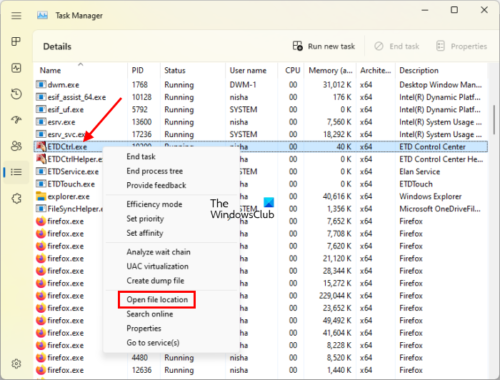Open Properties from context menu
Viewport: 500px width, 380px height.
pos(144,328)
